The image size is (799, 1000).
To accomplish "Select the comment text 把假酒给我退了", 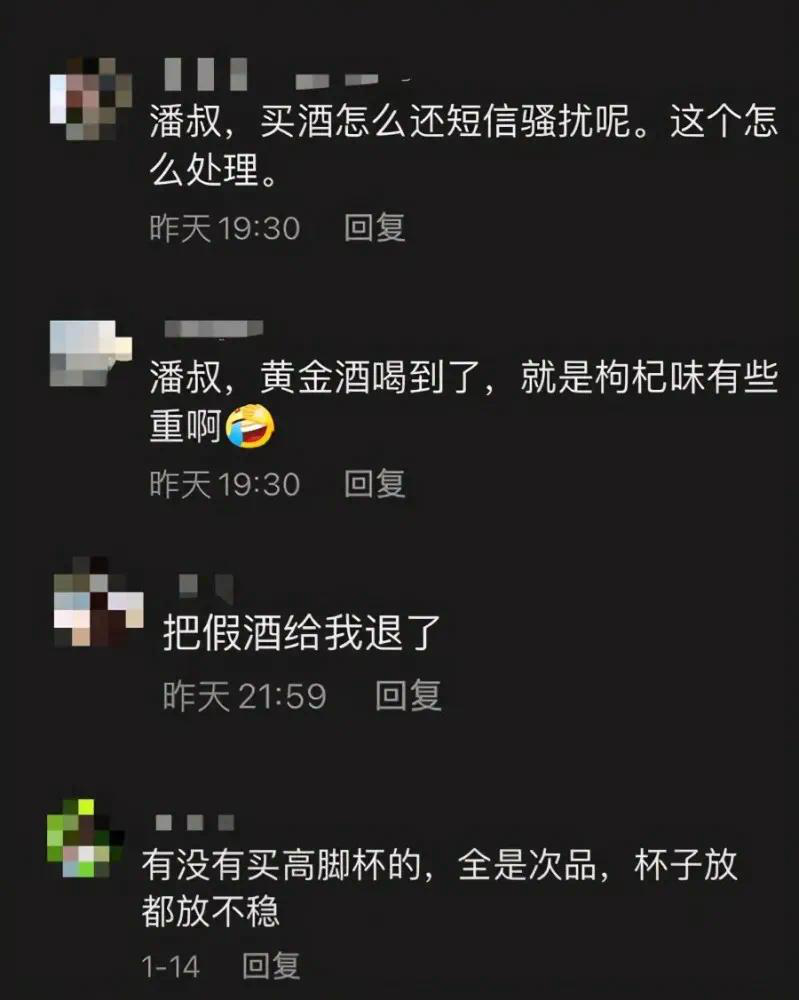I will coord(302,633).
